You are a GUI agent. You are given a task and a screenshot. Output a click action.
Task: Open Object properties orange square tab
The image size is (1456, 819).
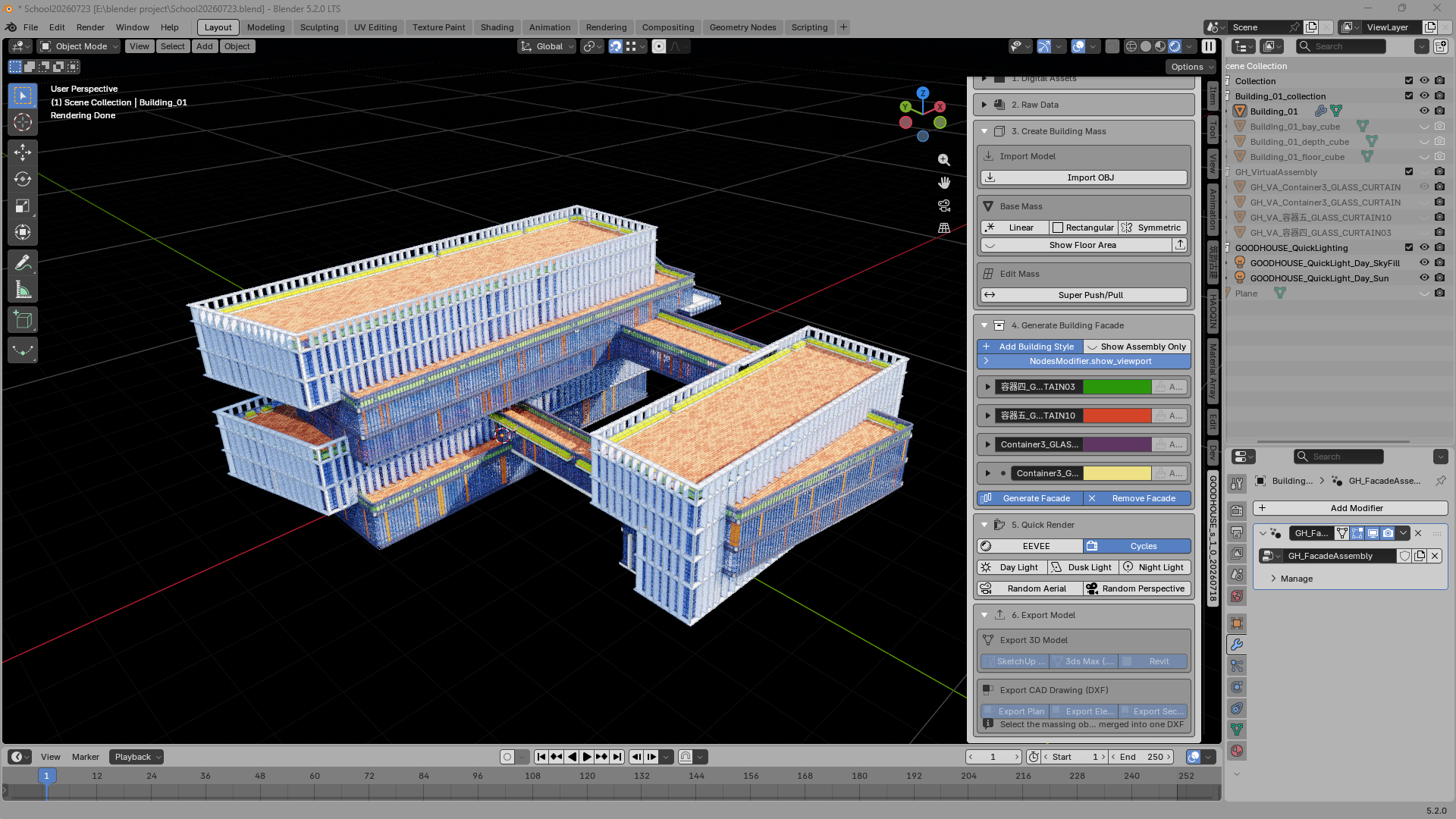[1237, 623]
